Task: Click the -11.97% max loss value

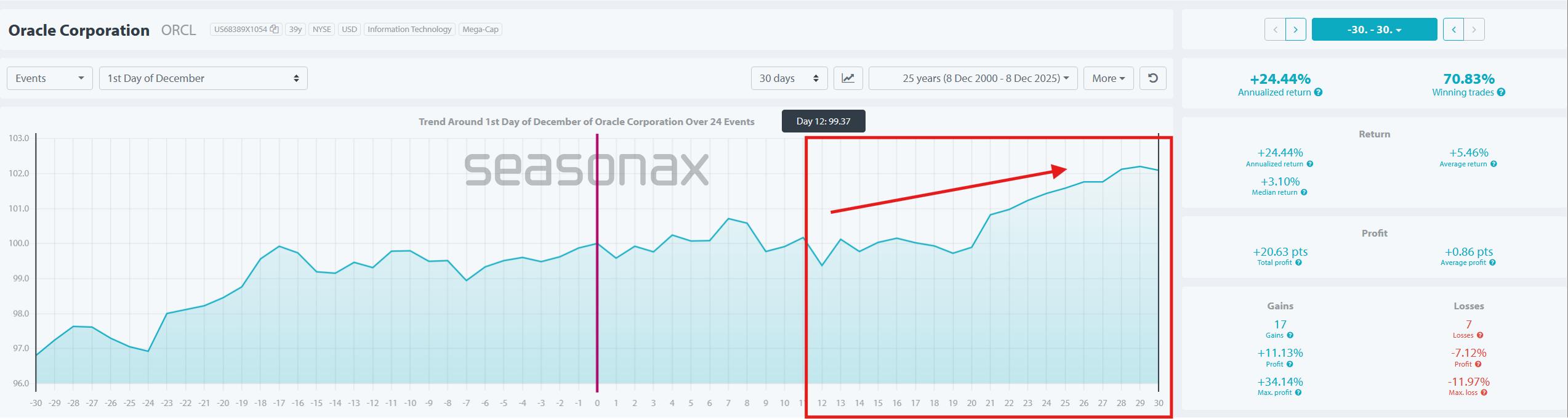Action: coord(1468,382)
